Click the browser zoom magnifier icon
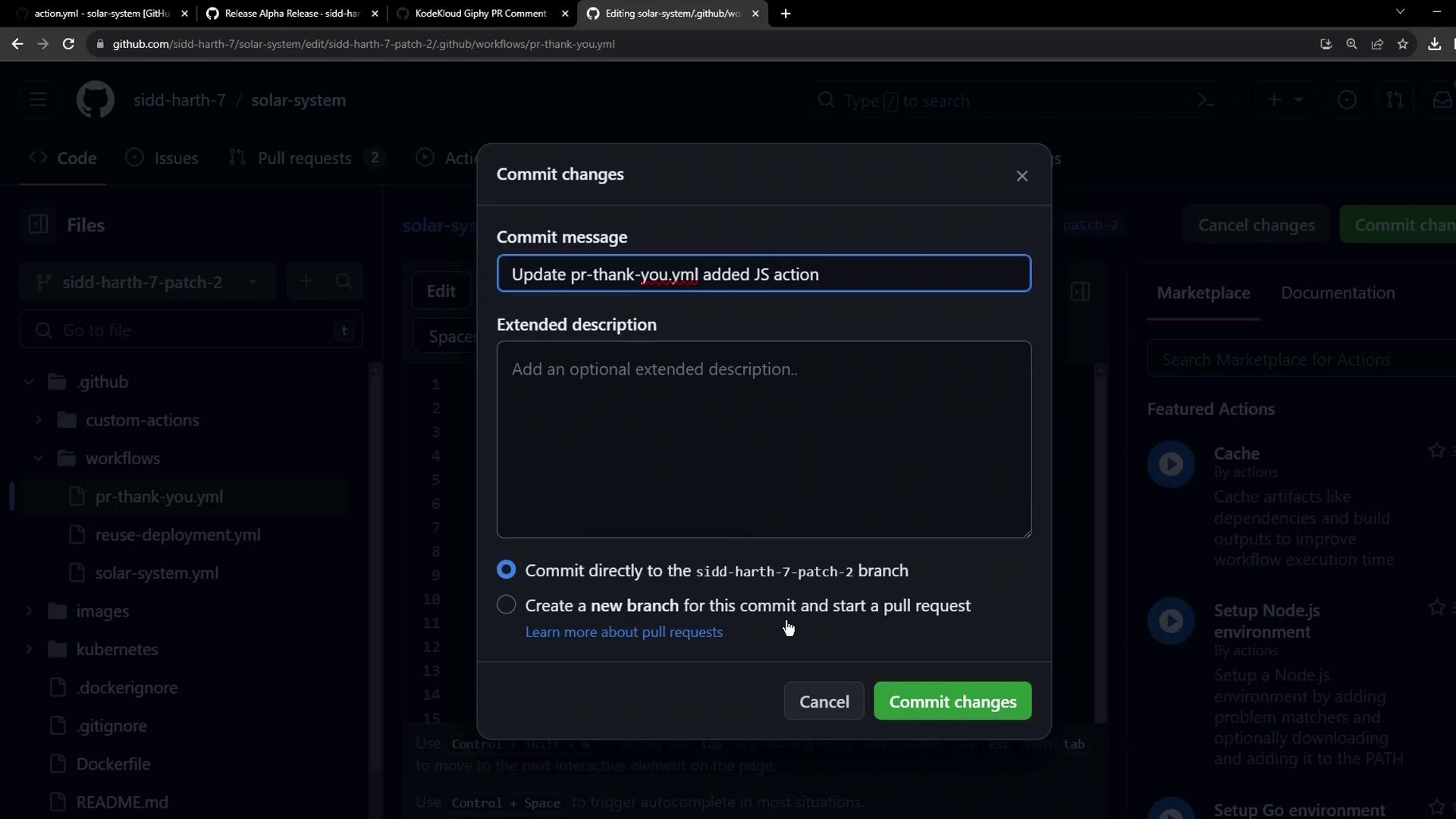 click(1351, 44)
